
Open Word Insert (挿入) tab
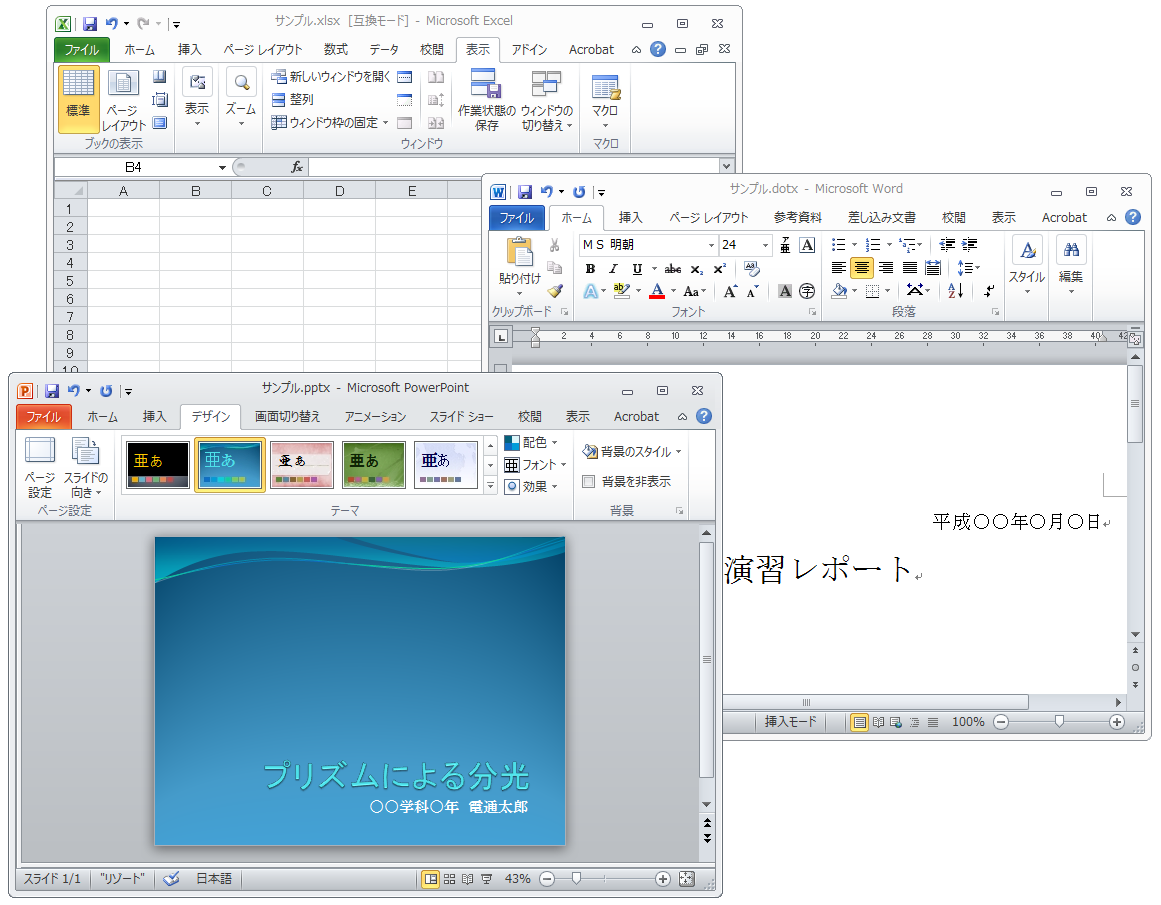click(630, 218)
